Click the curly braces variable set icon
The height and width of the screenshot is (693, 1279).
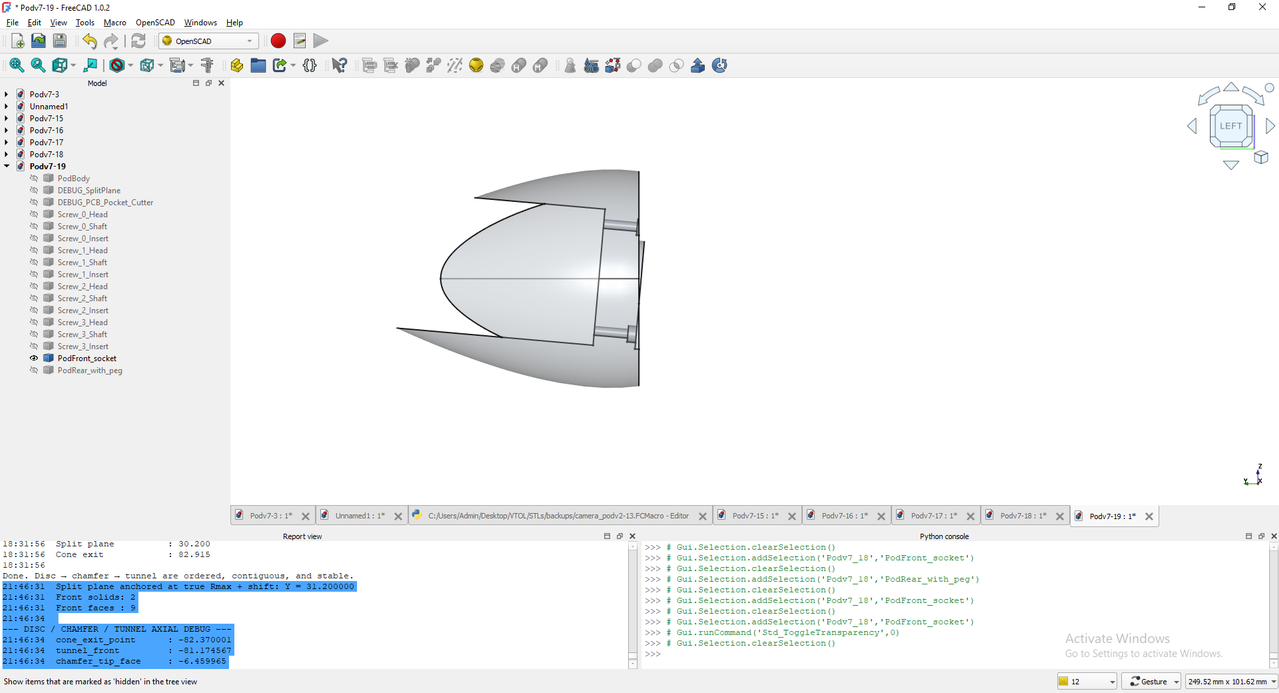tap(310, 65)
